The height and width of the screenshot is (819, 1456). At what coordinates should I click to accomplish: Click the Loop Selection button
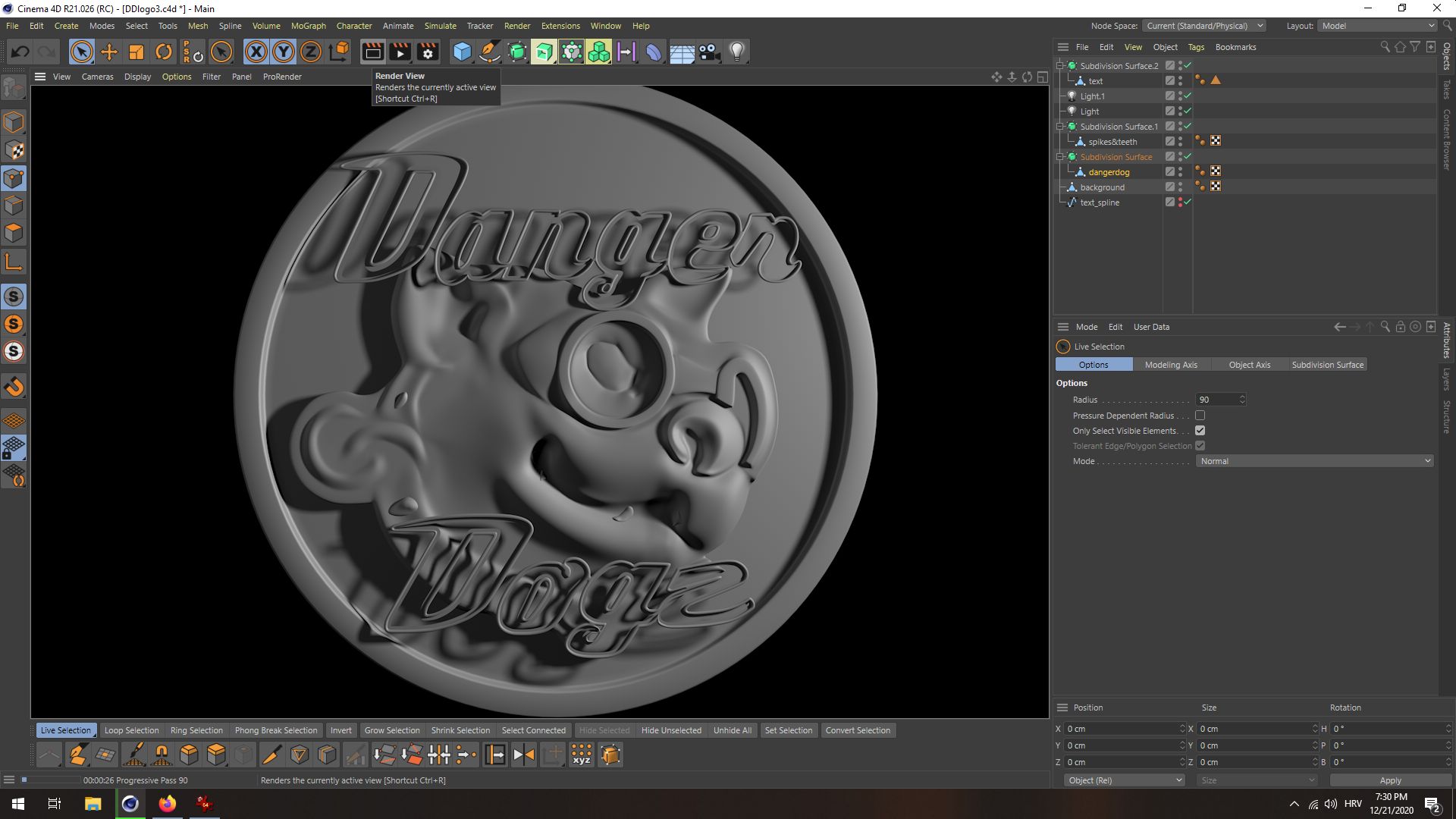click(131, 730)
